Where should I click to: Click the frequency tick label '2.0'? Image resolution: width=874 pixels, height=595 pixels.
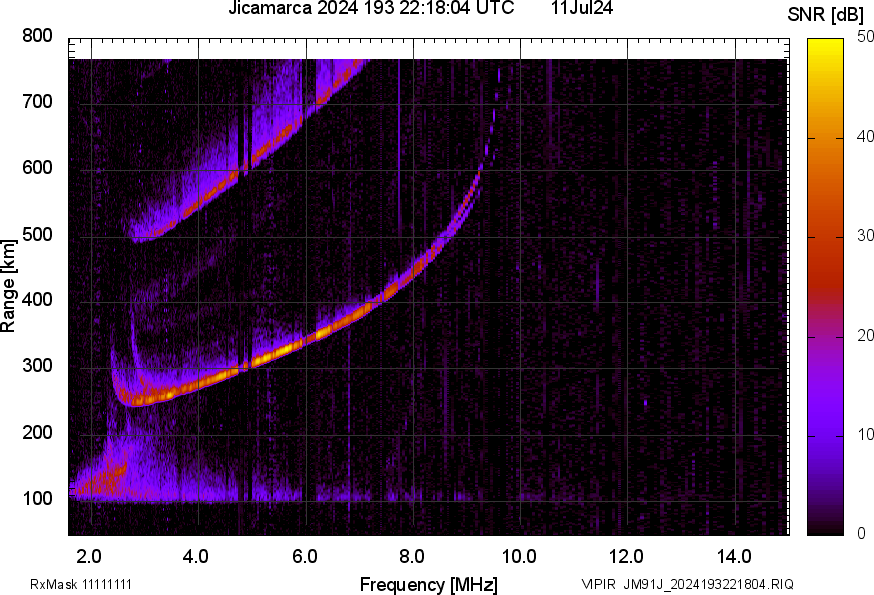pyautogui.click(x=89, y=556)
